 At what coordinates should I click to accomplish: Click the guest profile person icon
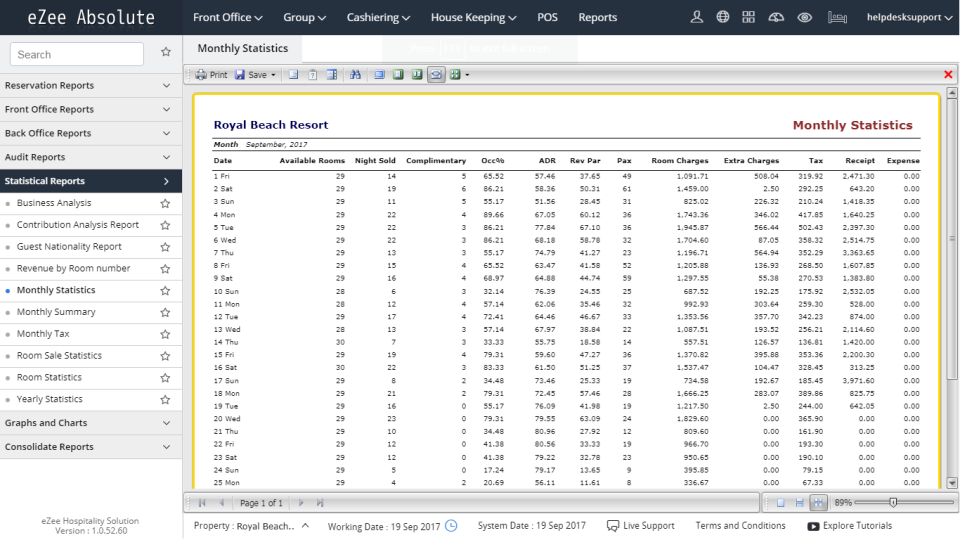(697, 17)
